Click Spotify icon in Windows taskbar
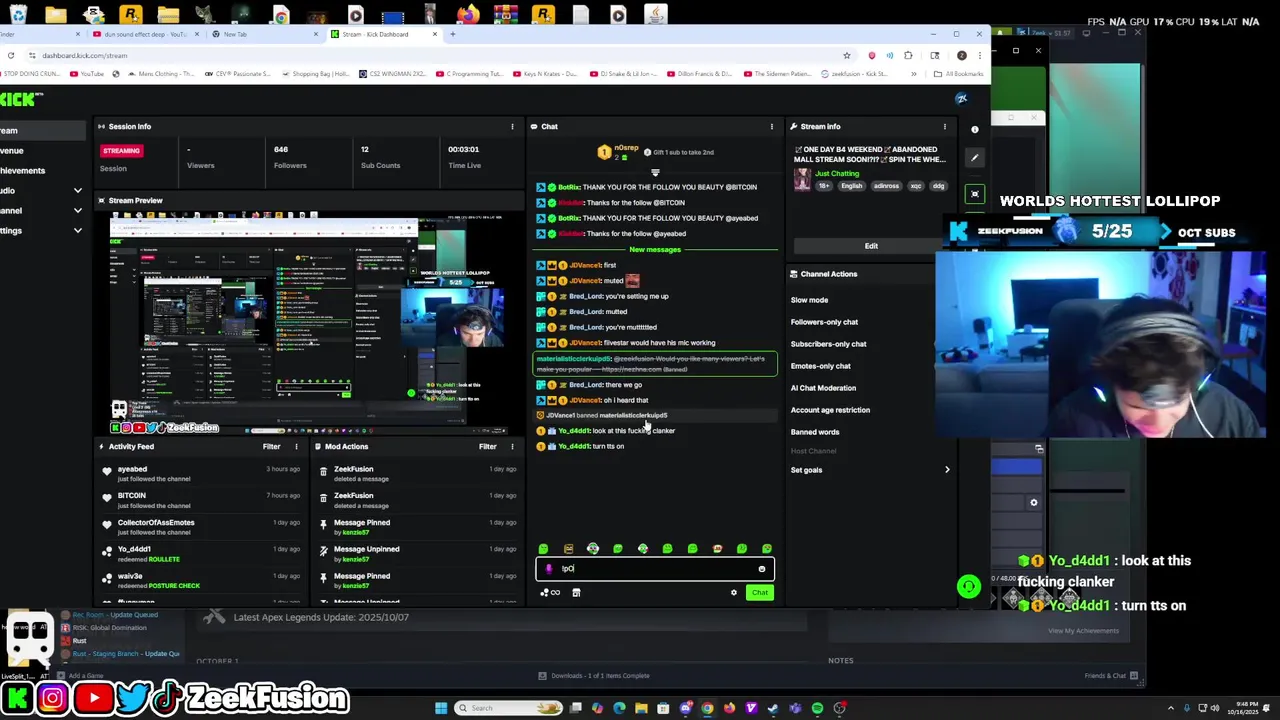Viewport: 1280px width, 720px height. [x=817, y=708]
